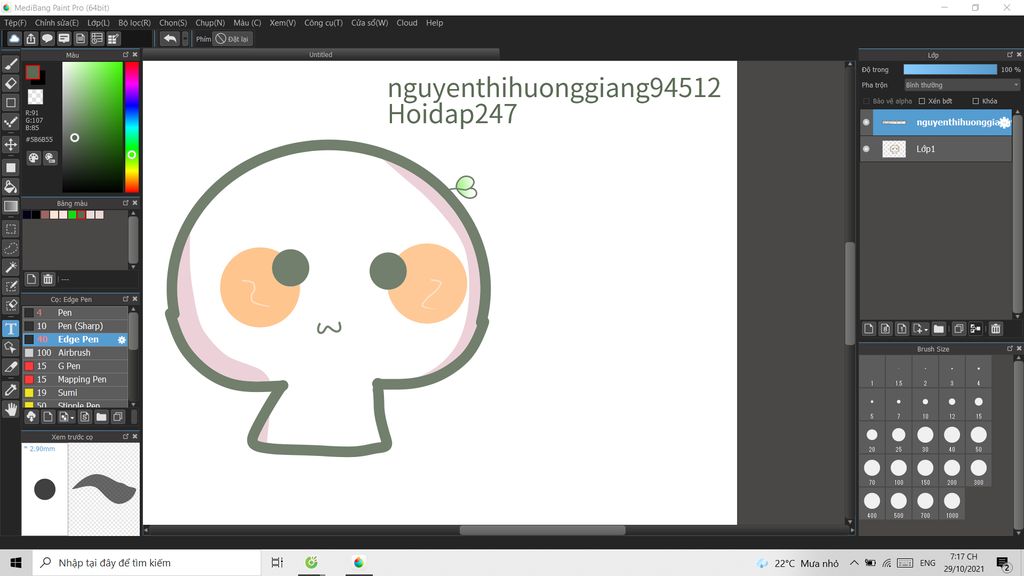Switch to the Untitled canvas tab
1024x576 pixels.
coord(321,55)
